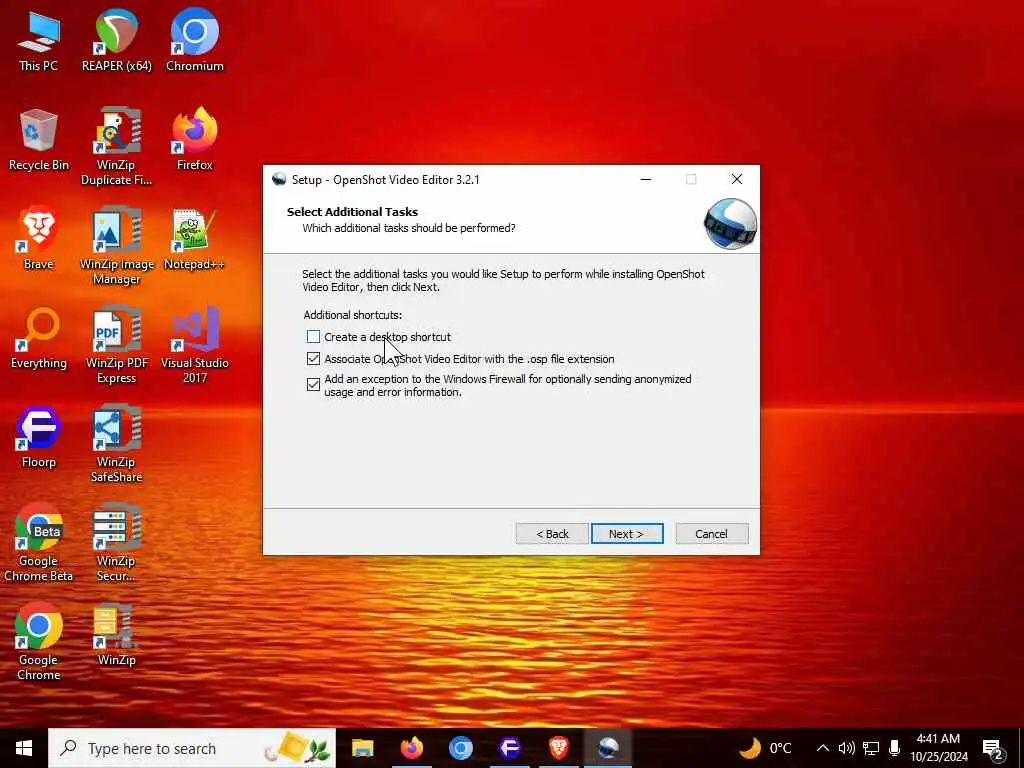Close the OpenShot Setup window
The image size is (1024, 768).
(737, 180)
